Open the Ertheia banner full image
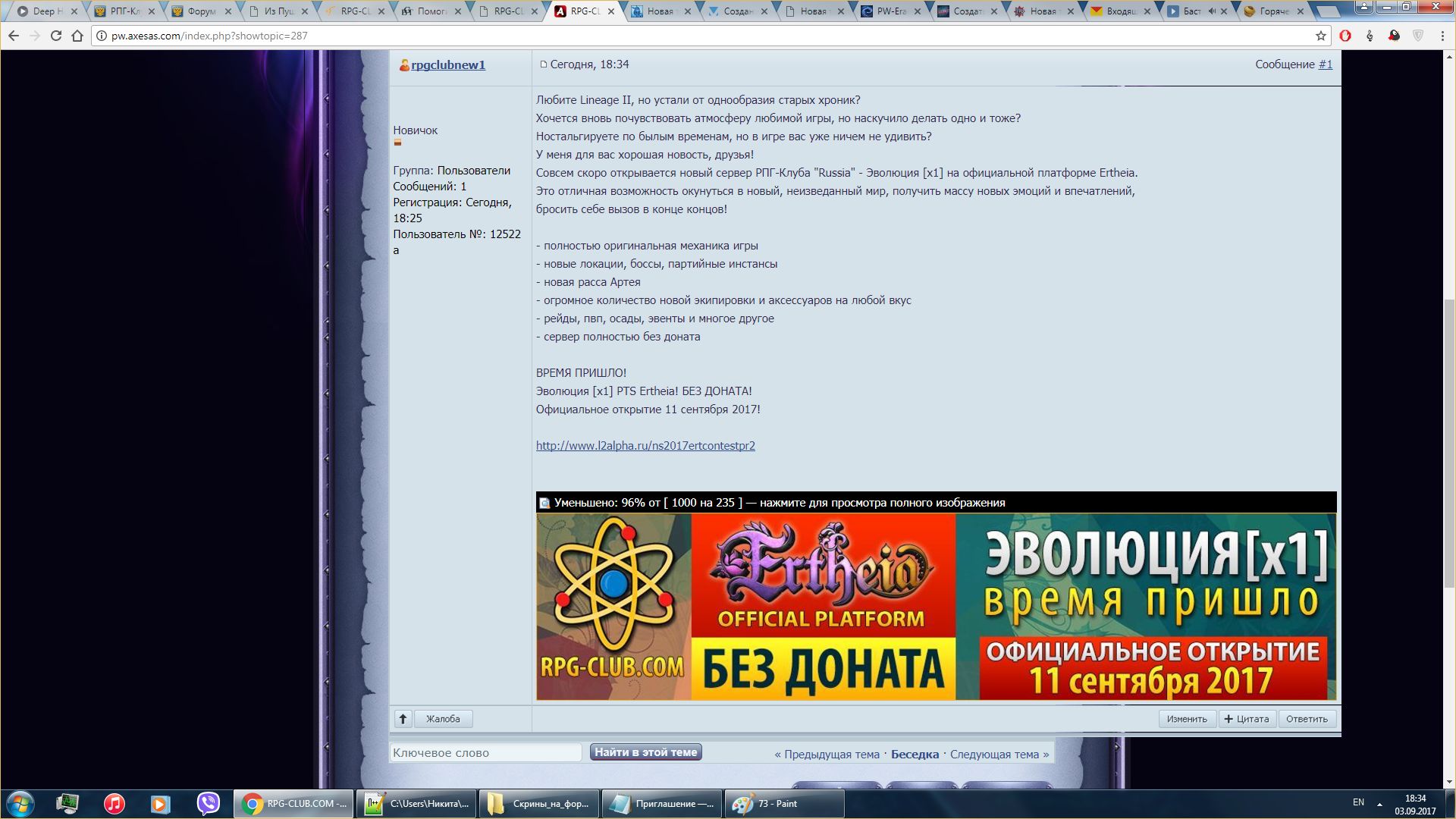The width and height of the screenshot is (1456, 819). click(936, 607)
